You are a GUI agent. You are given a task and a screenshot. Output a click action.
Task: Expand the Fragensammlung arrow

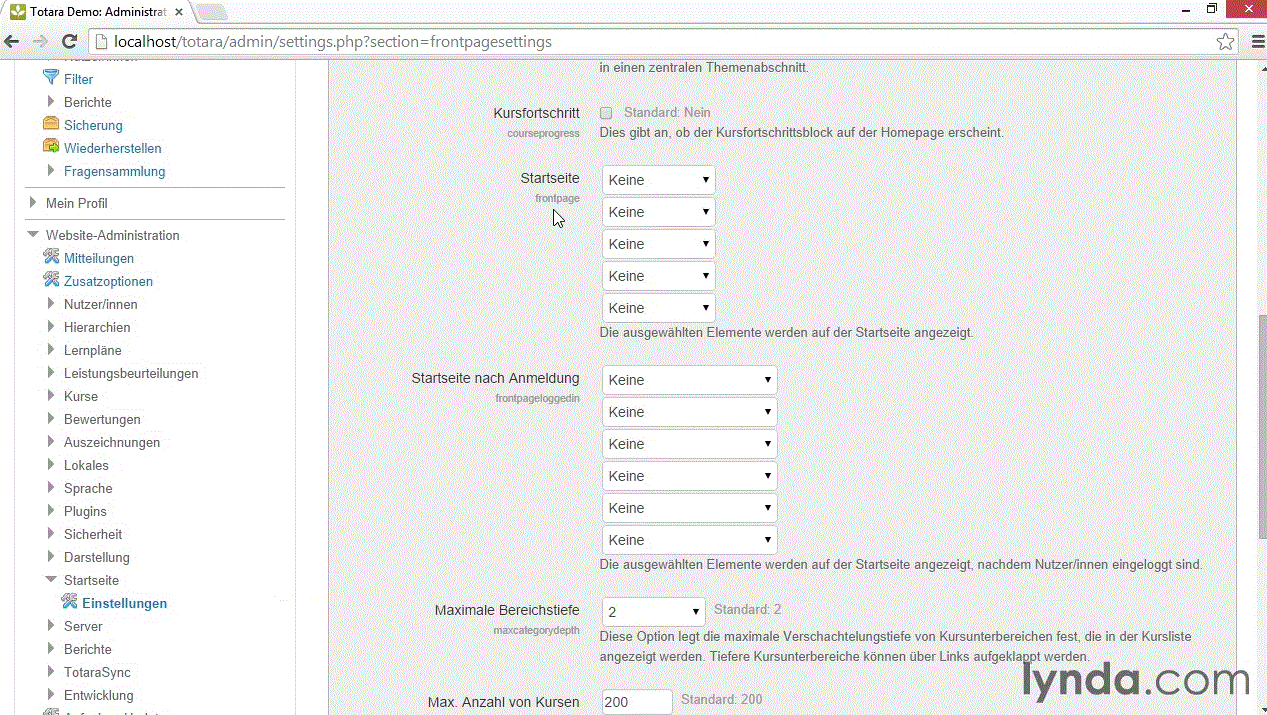click(x=51, y=171)
